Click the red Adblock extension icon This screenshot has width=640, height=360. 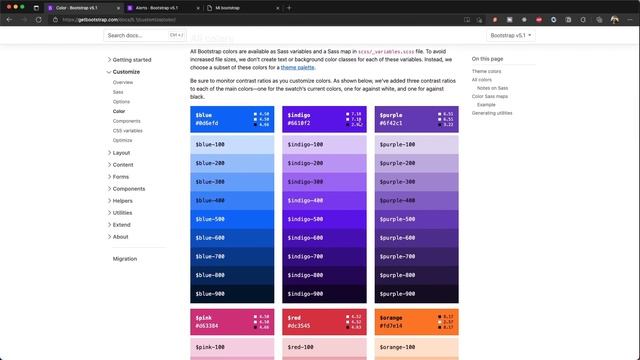pos(539,20)
